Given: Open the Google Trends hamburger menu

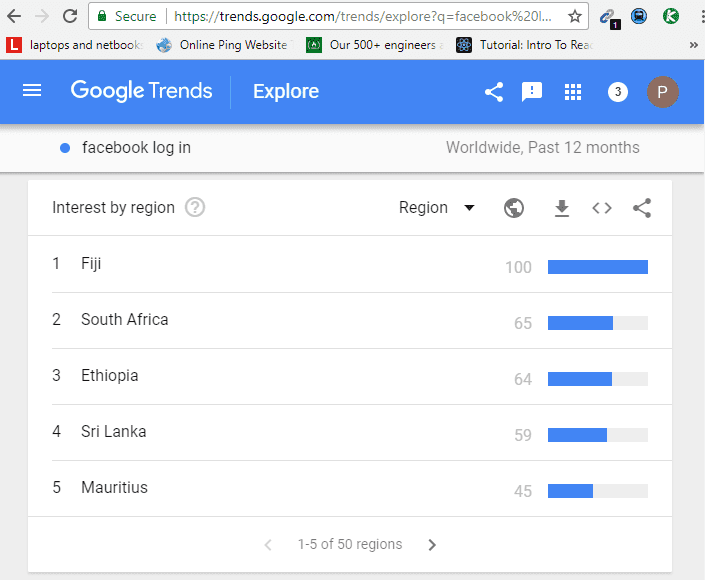Looking at the screenshot, I should click(32, 91).
